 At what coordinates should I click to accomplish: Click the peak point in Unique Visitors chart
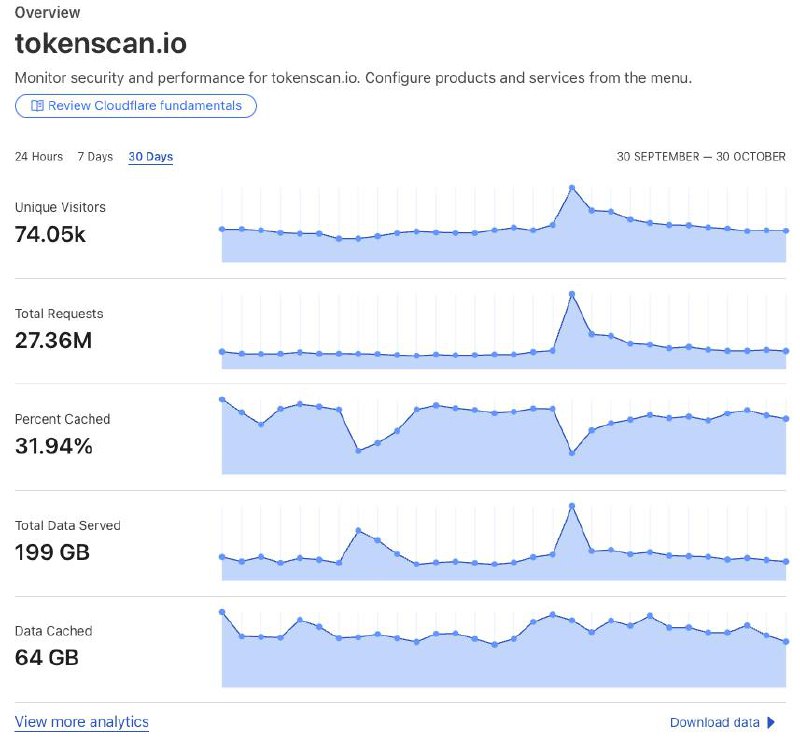pos(572,188)
